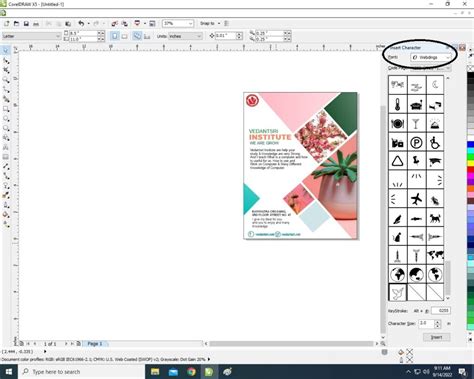Click the Keystroke code field
Viewport: 474px width, 379px height.
441,311
